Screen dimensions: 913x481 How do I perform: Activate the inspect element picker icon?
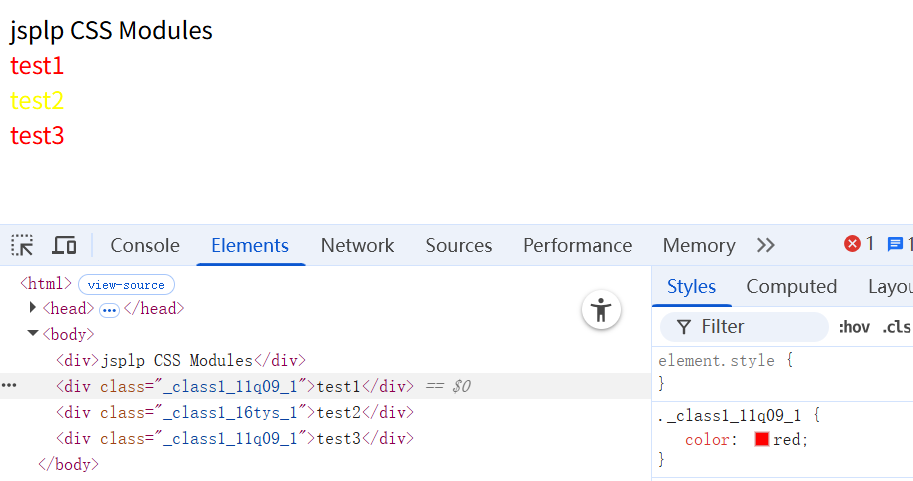[x=22, y=245]
